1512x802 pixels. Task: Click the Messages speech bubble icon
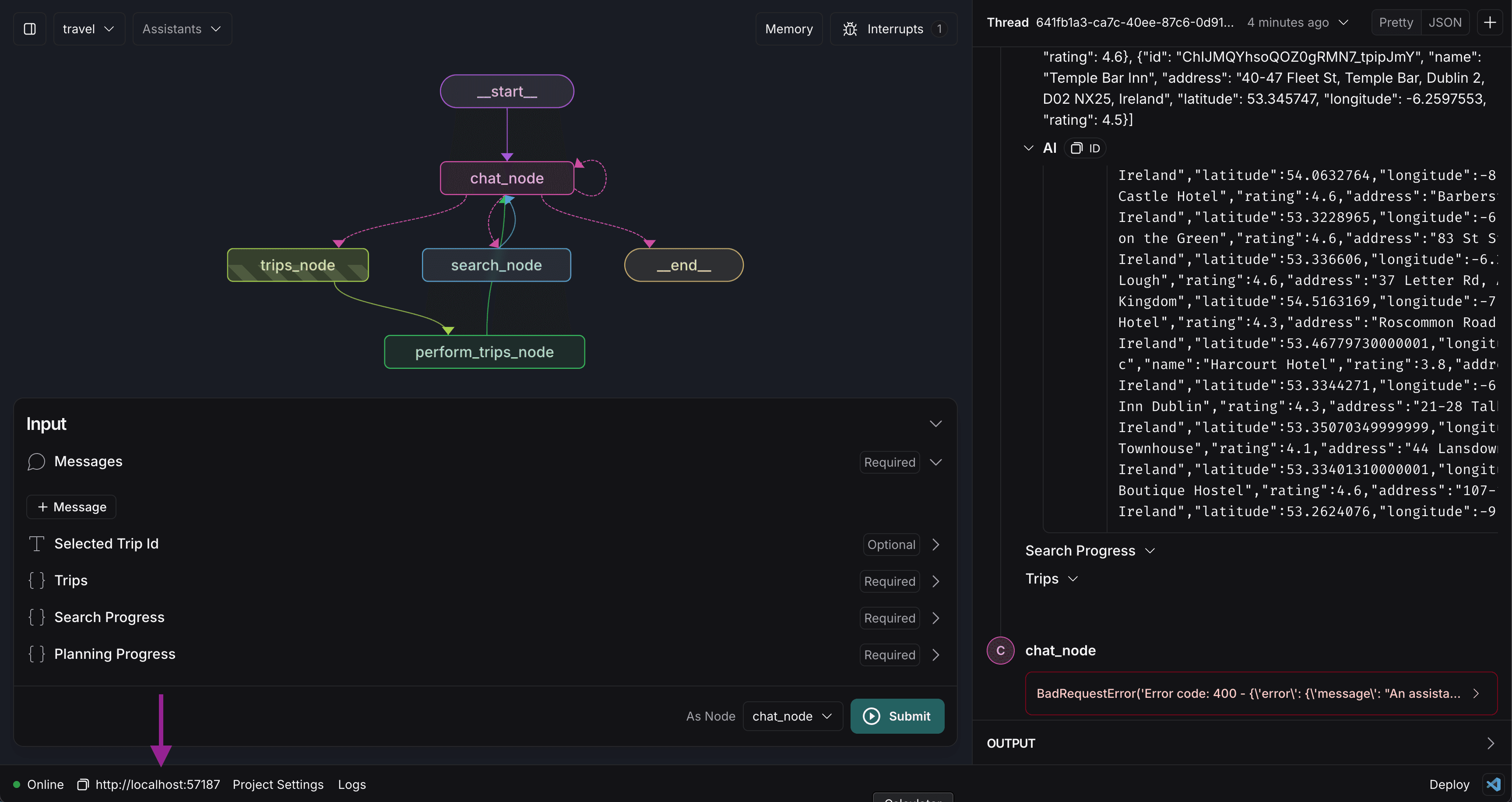click(x=36, y=461)
